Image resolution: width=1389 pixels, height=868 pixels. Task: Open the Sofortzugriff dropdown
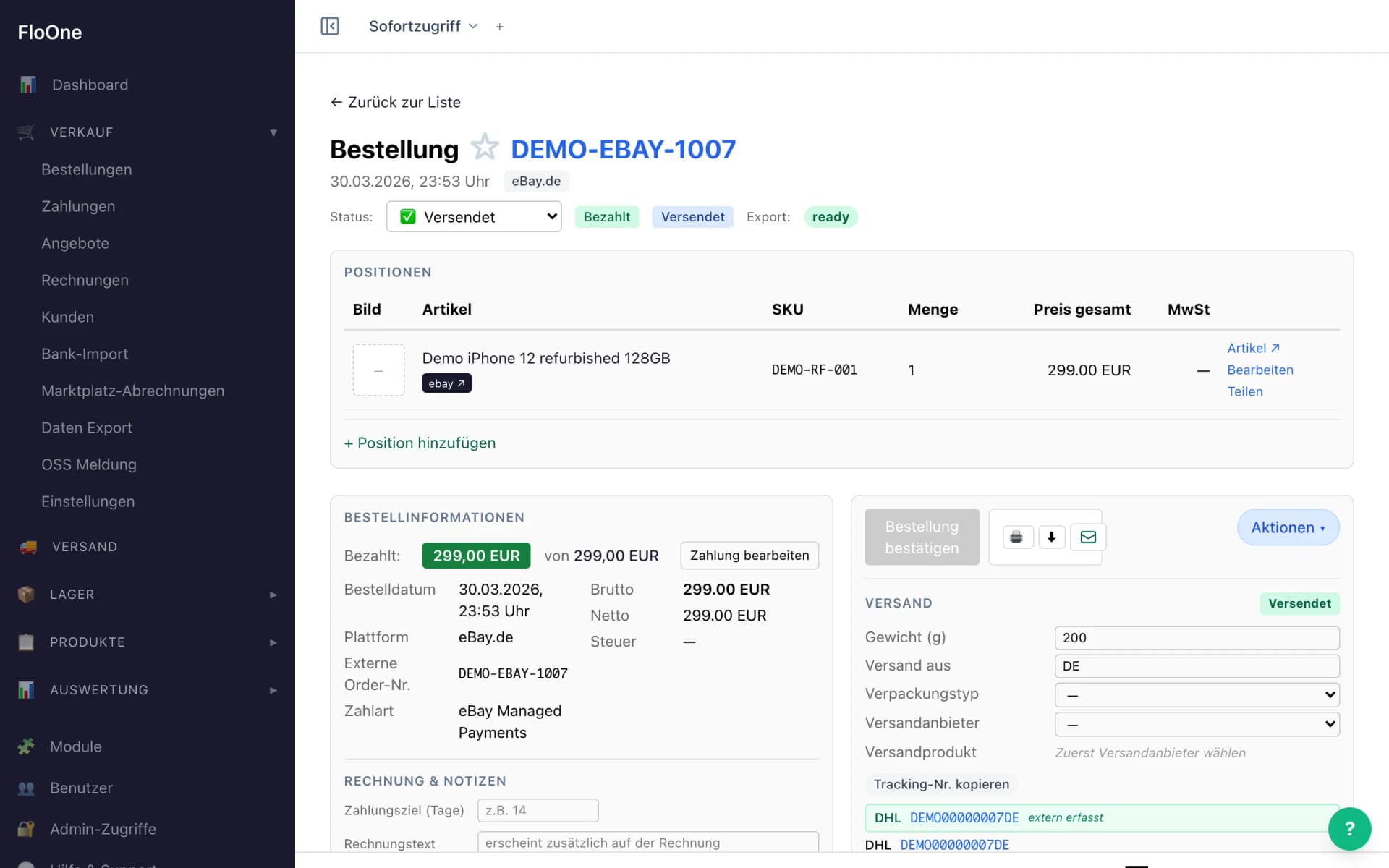(423, 26)
